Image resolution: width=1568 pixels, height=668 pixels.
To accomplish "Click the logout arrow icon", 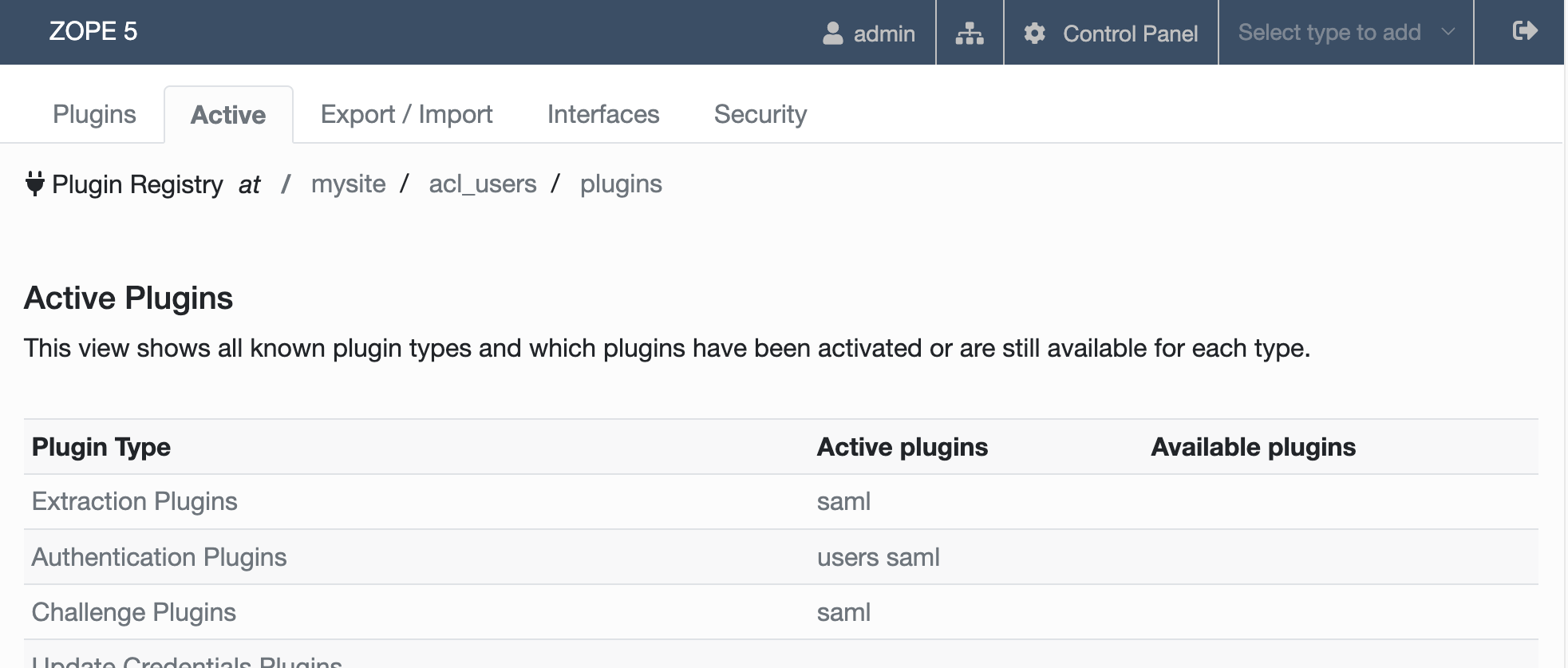I will coord(1525,31).
